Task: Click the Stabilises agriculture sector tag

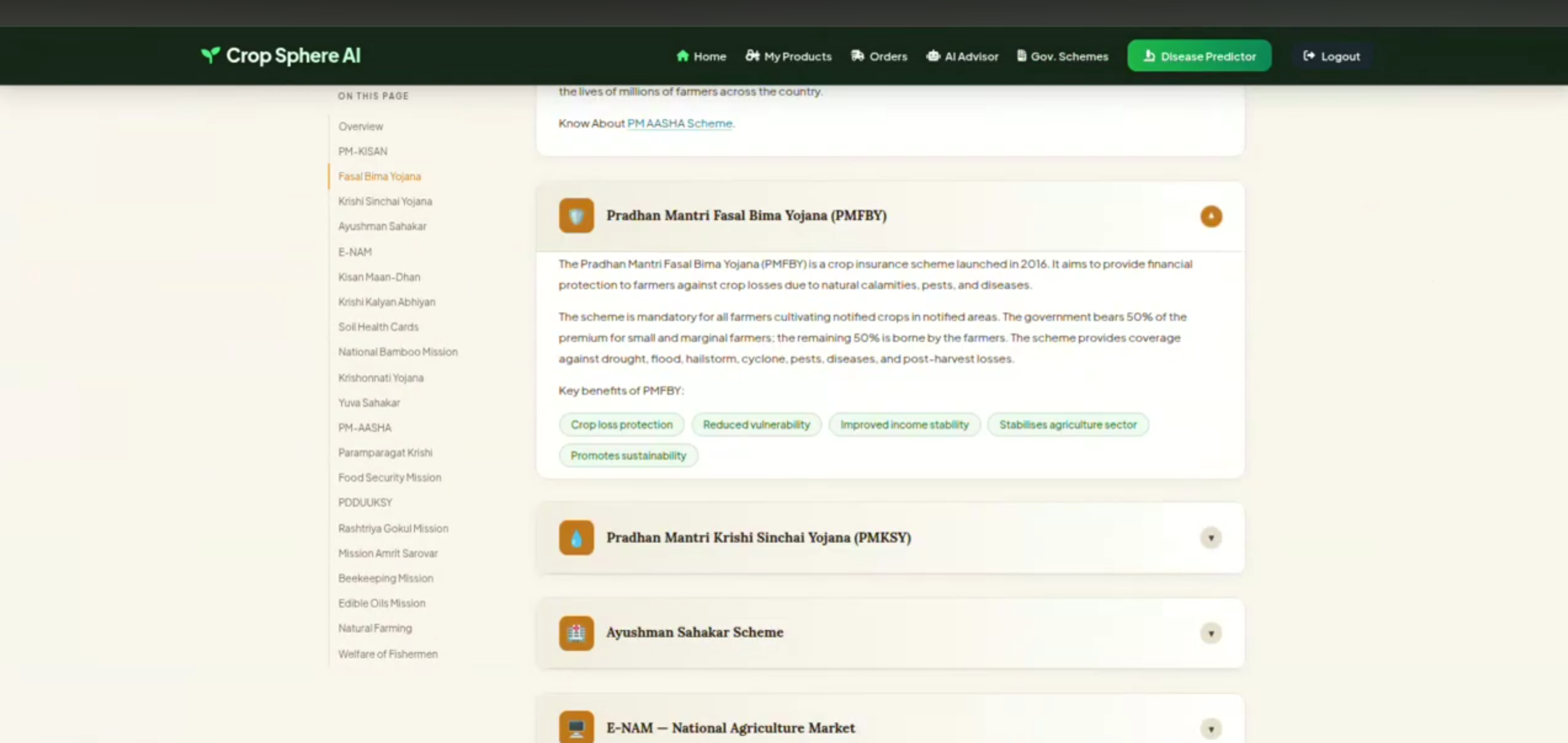Action: pos(1068,424)
